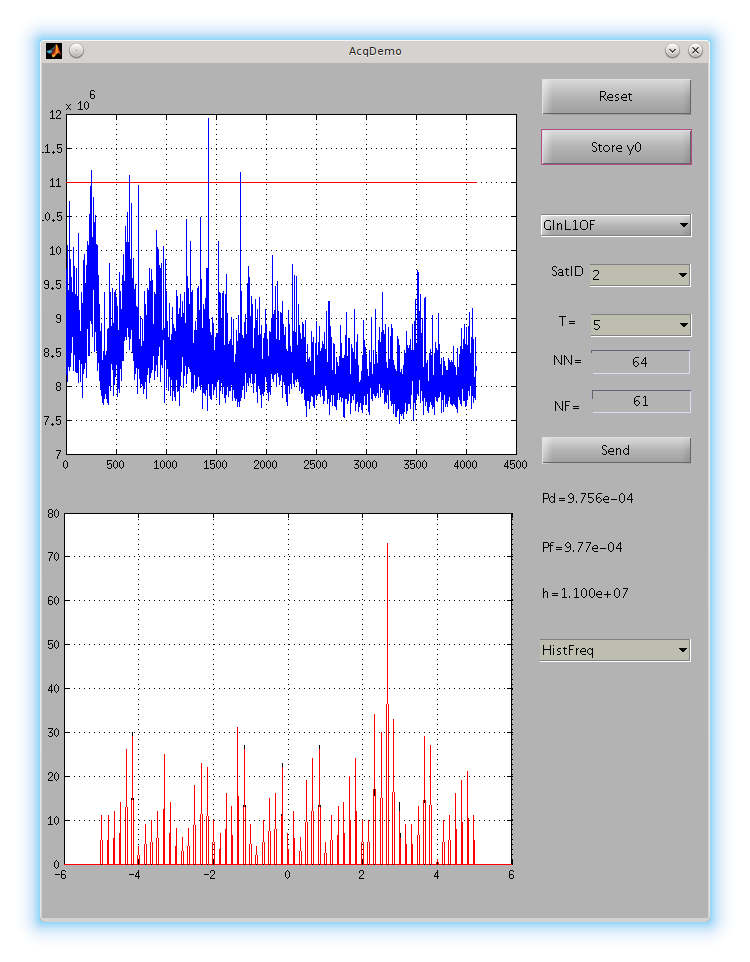Click the Store y0 button
Image resolution: width=750 pixels, height=962 pixels.
point(616,147)
